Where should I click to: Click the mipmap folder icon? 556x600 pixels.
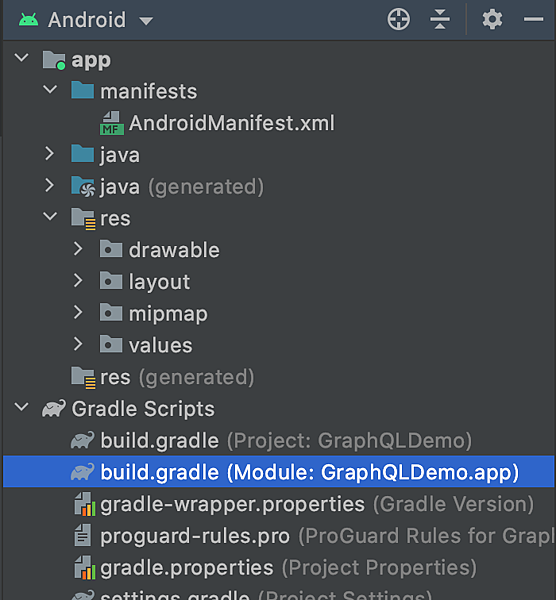pyautogui.click(x=111, y=313)
